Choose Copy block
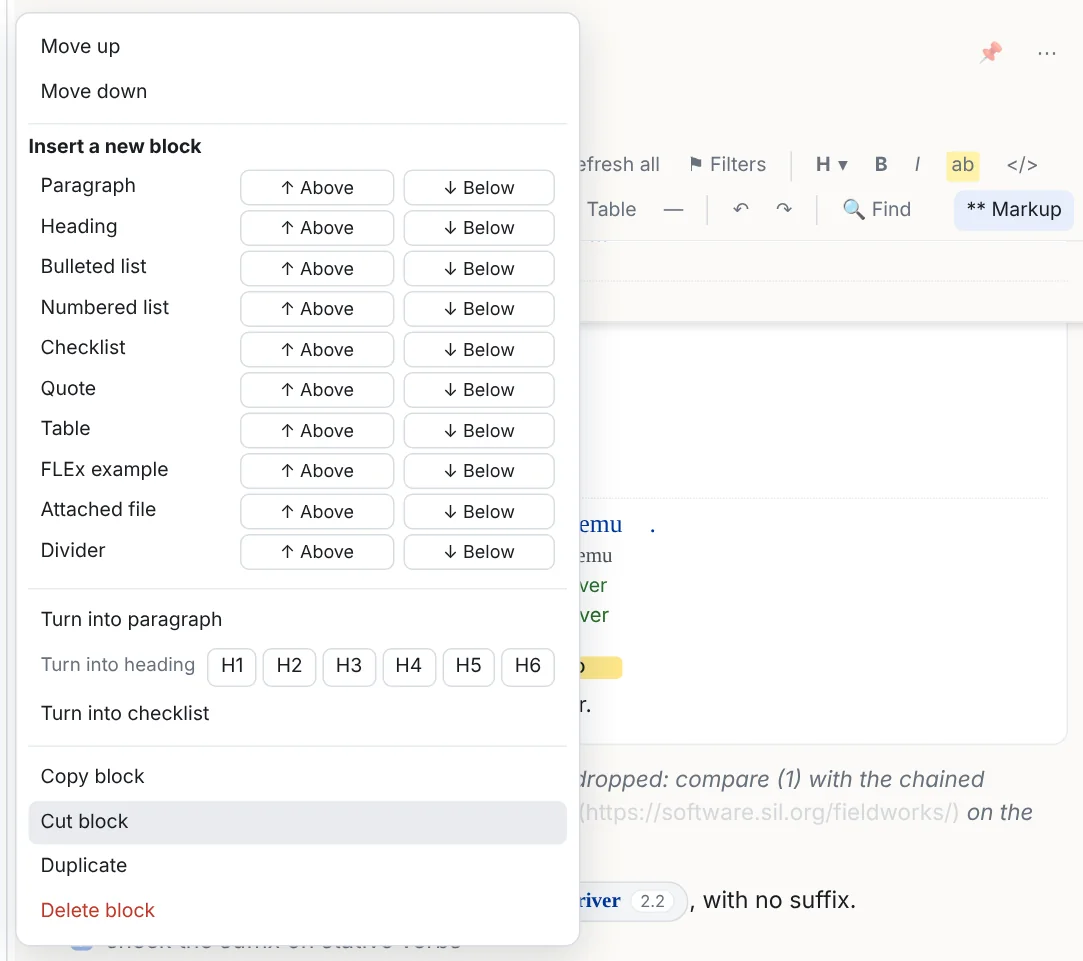This screenshot has height=961, width=1083. (x=297, y=777)
